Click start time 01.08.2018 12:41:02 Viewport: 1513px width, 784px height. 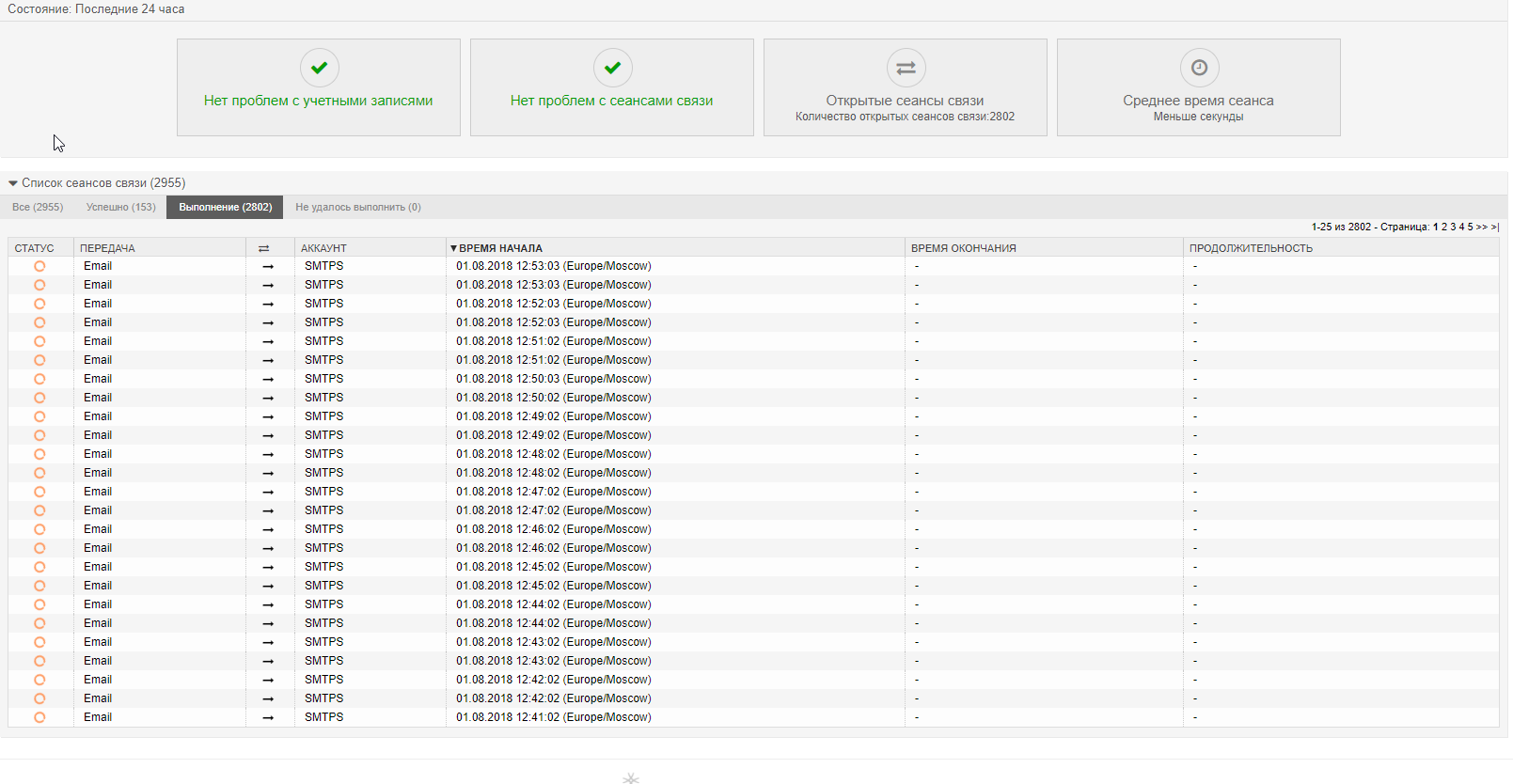point(554,717)
